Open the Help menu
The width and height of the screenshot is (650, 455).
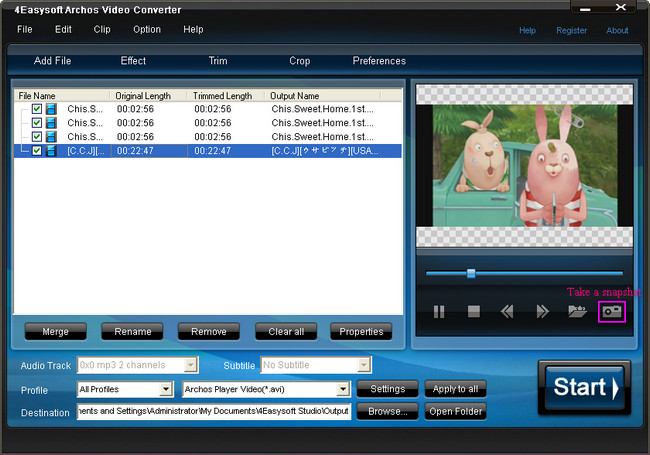point(193,29)
